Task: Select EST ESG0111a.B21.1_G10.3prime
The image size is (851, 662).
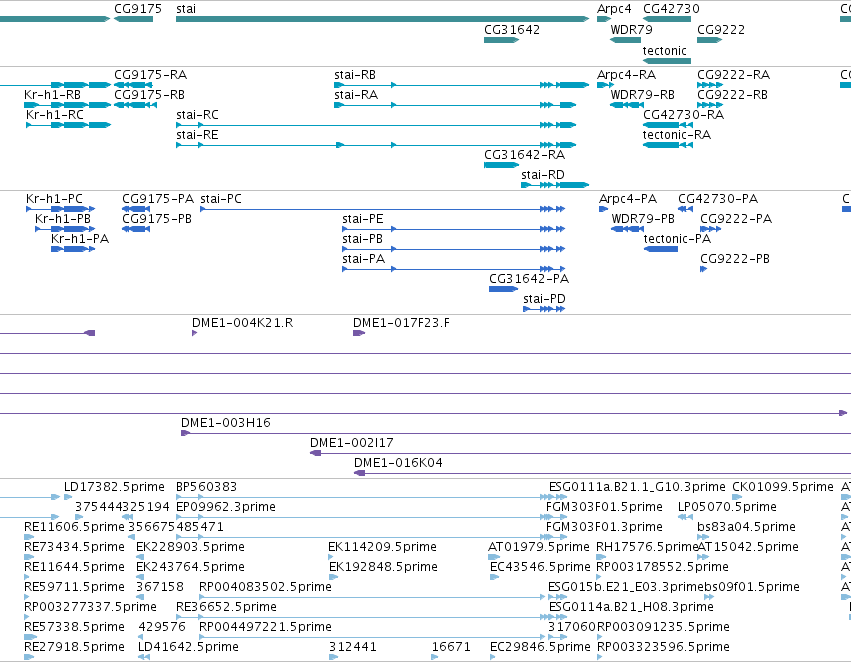Action: pyautogui.click(x=637, y=487)
